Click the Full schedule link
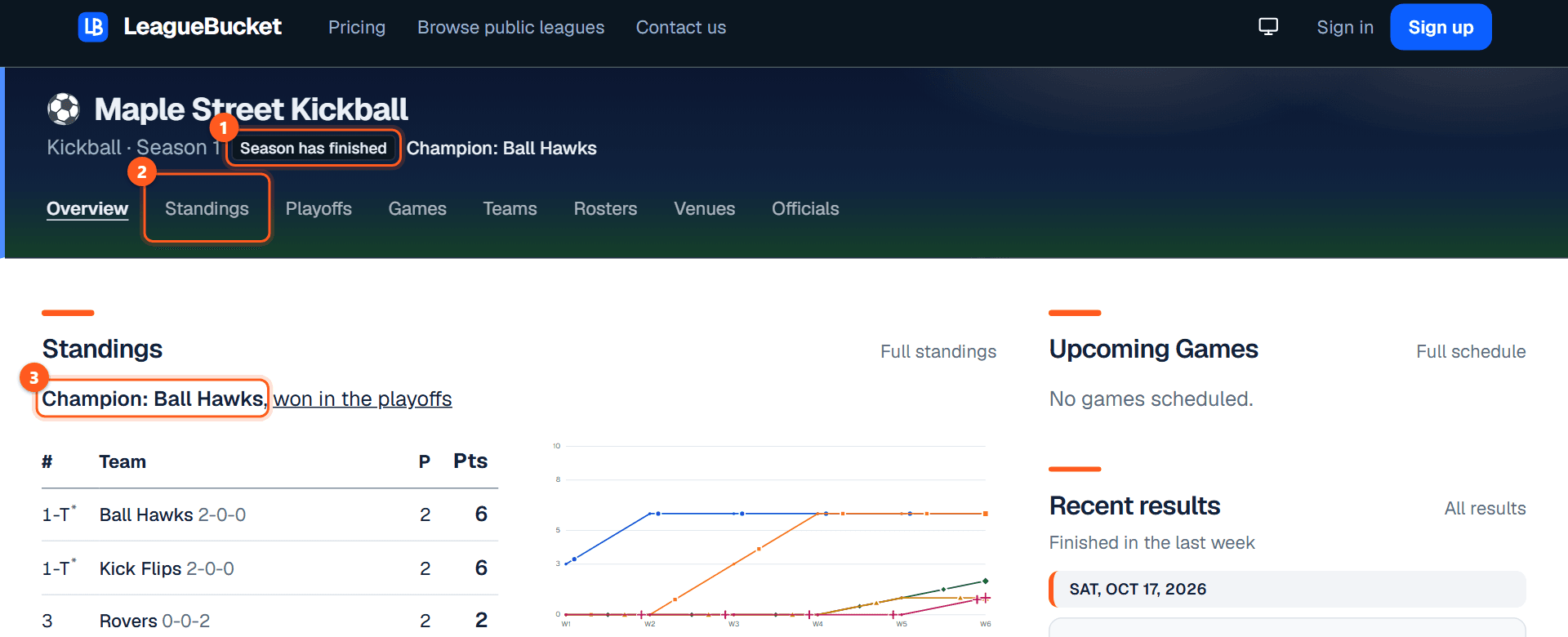The width and height of the screenshot is (1568, 637). pyautogui.click(x=1471, y=351)
